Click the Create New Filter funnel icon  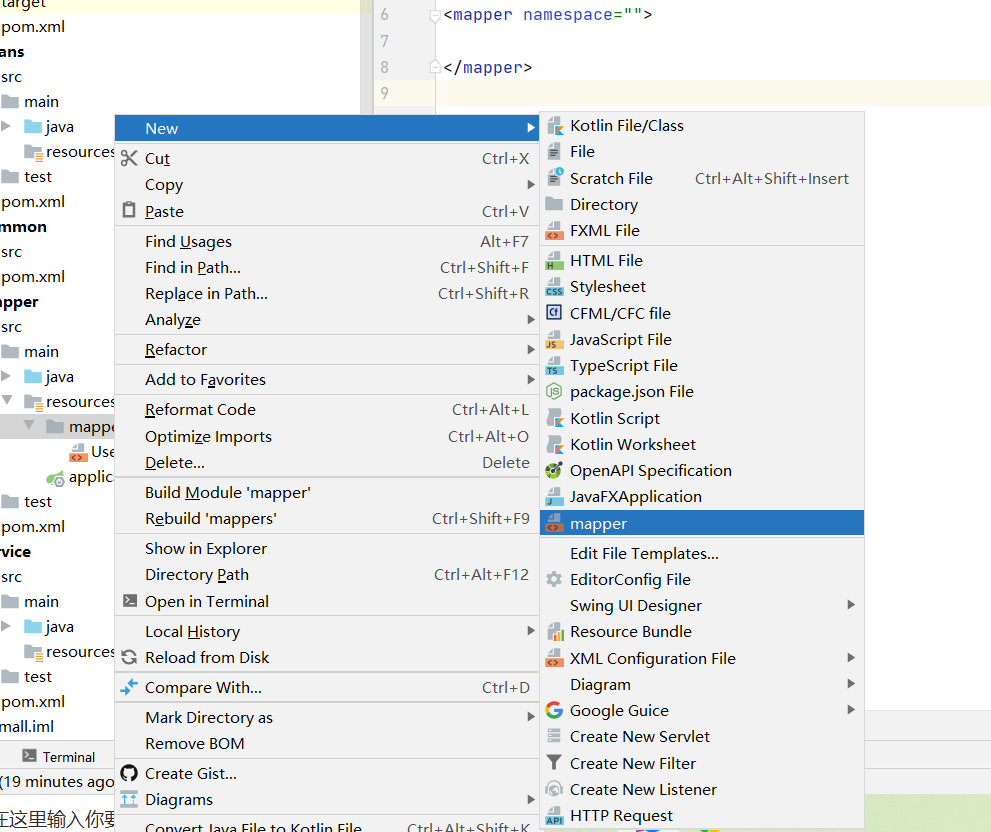click(x=554, y=763)
